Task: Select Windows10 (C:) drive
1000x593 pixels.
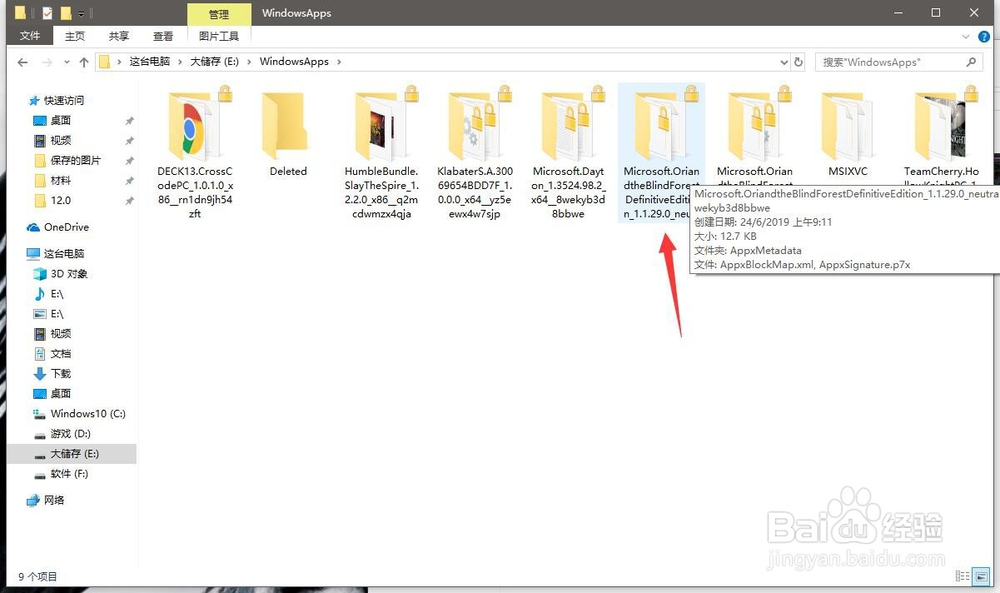Action: [x=79, y=414]
